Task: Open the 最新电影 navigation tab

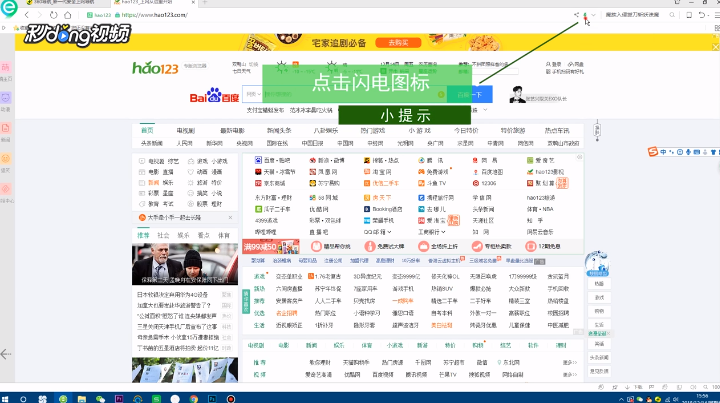Action: pos(232,130)
